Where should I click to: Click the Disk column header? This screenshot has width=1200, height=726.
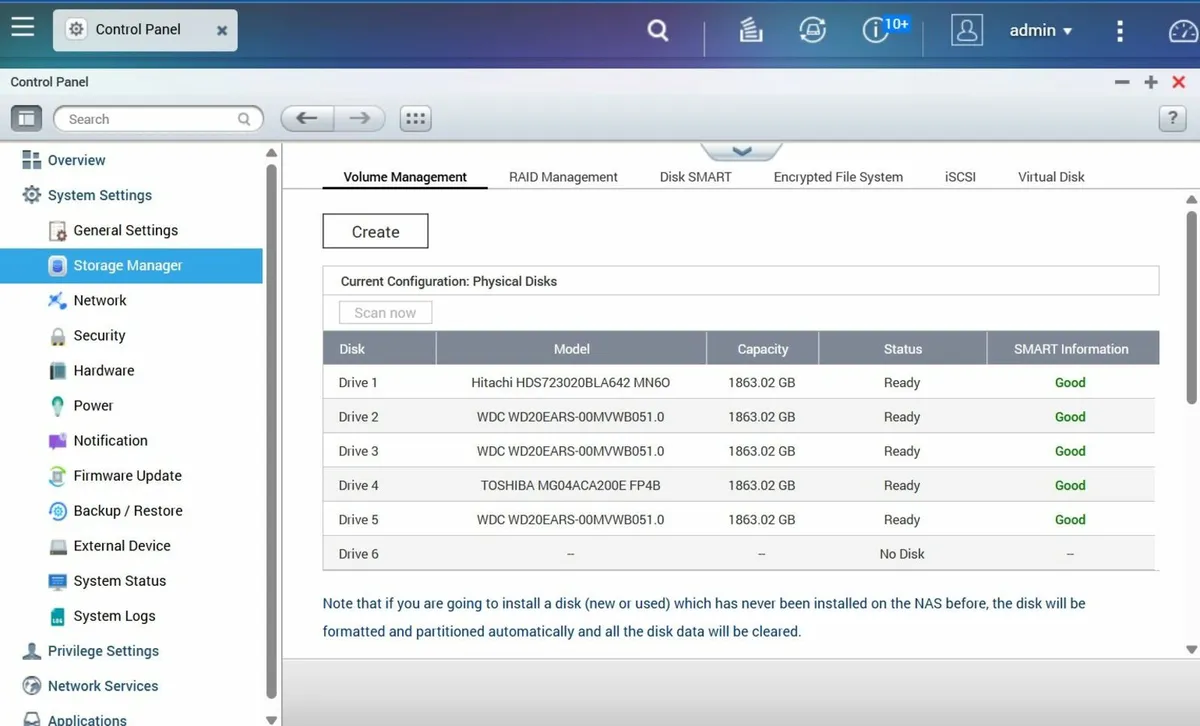point(379,349)
